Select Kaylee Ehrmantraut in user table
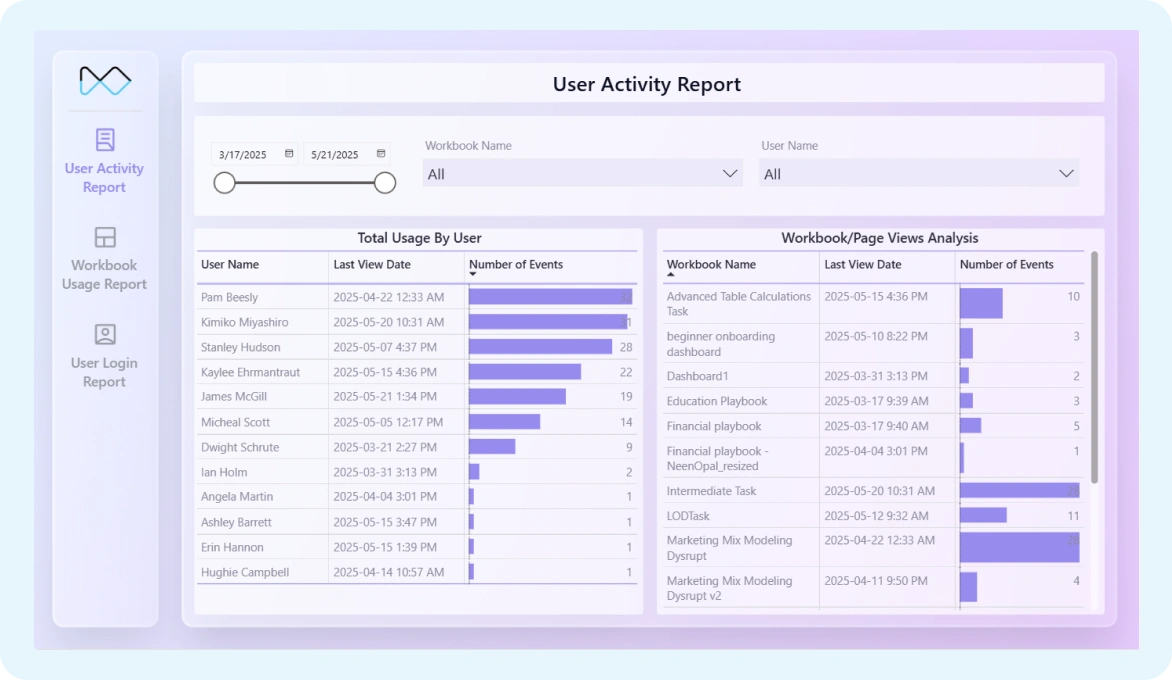The image size is (1172, 680). click(250, 372)
